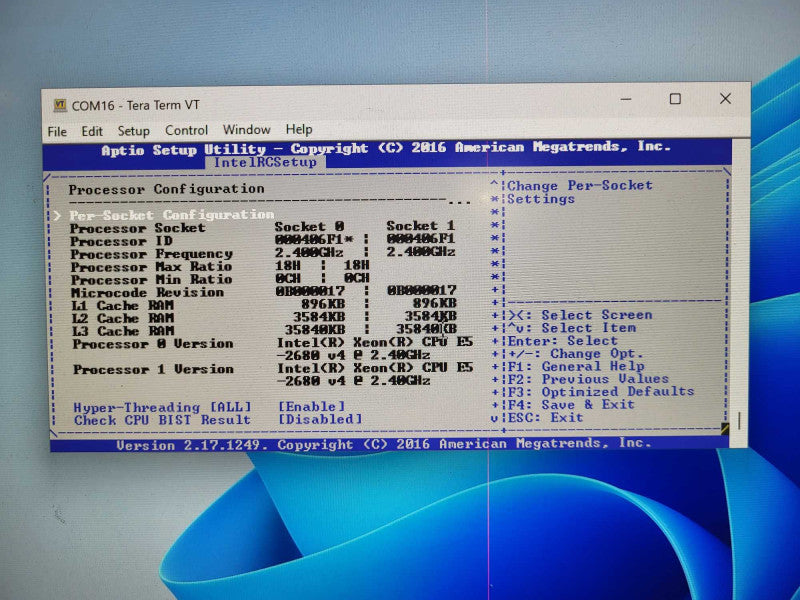
Task: Open the Setup menu
Action: click(x=134, y=131)
